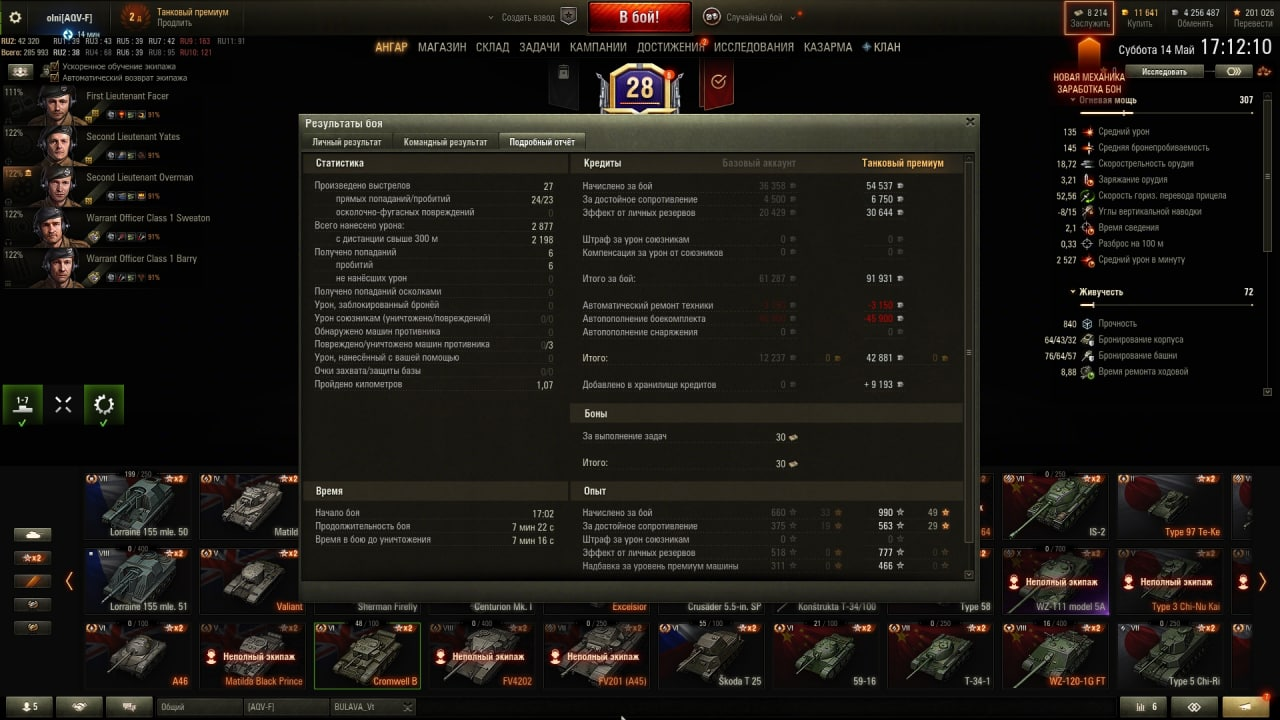Switch to the Командный результат tab
Image resolution: width=1280 pixels, height=720 pixels.
445,142
